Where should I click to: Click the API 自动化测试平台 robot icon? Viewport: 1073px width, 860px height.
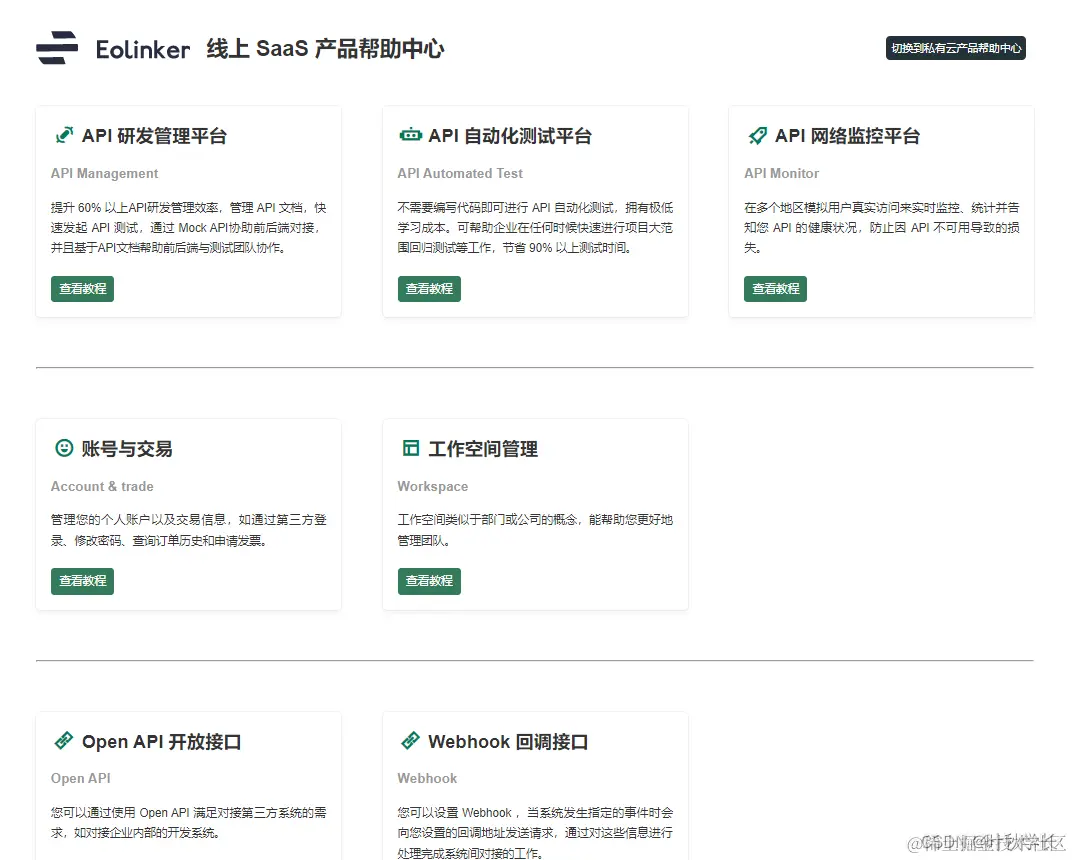[411, 135]
